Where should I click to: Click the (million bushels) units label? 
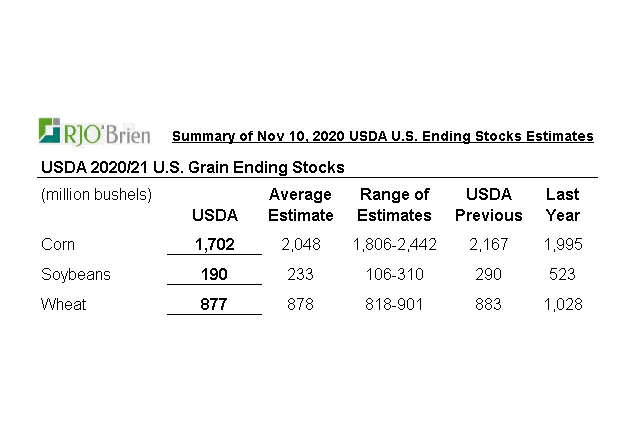[96, 194]
